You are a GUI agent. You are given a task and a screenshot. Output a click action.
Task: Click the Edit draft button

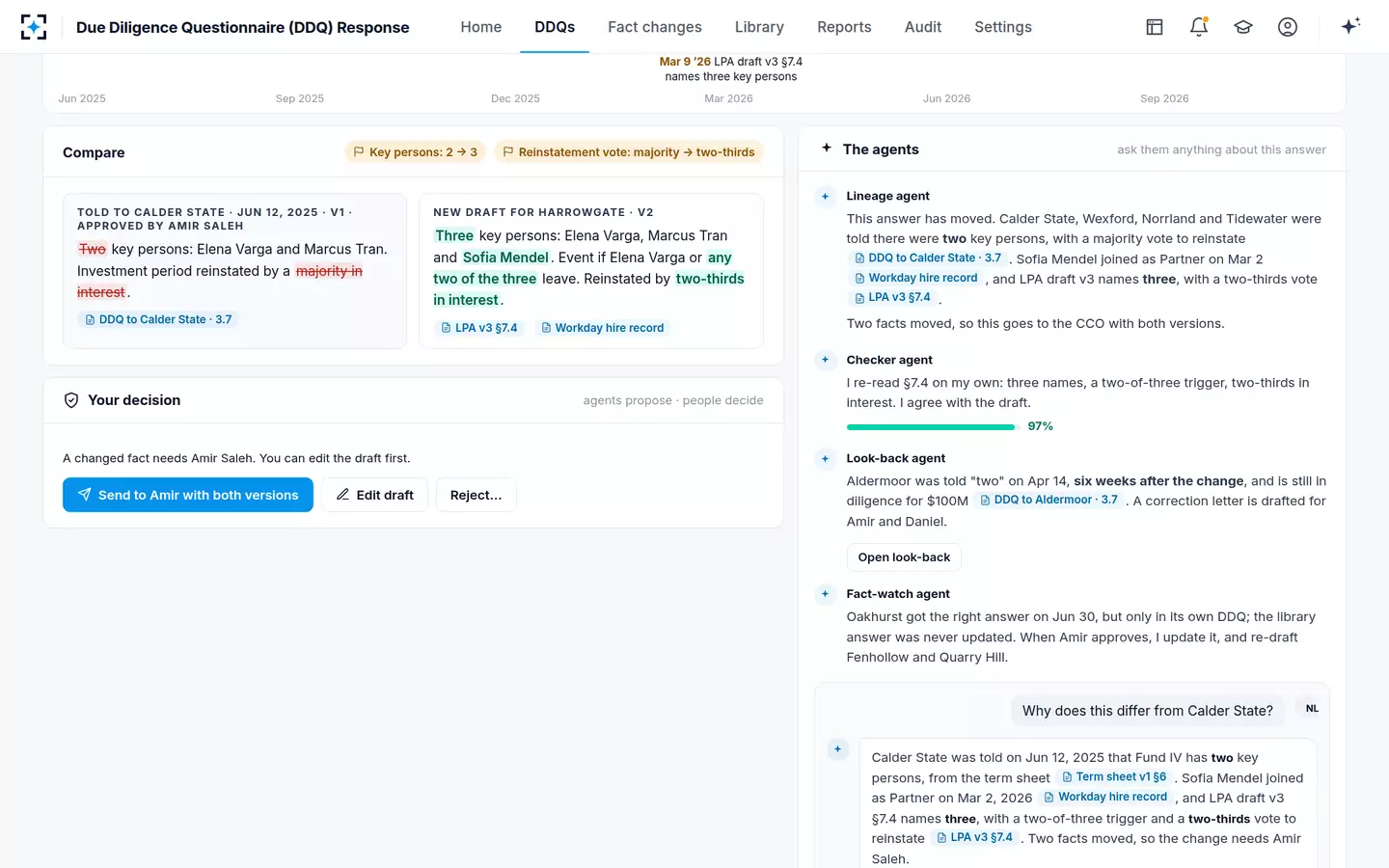[375, 495]
